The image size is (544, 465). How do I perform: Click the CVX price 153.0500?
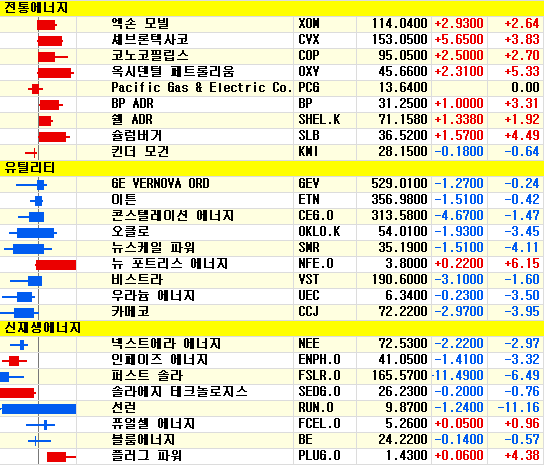click(x=399, y=40)
